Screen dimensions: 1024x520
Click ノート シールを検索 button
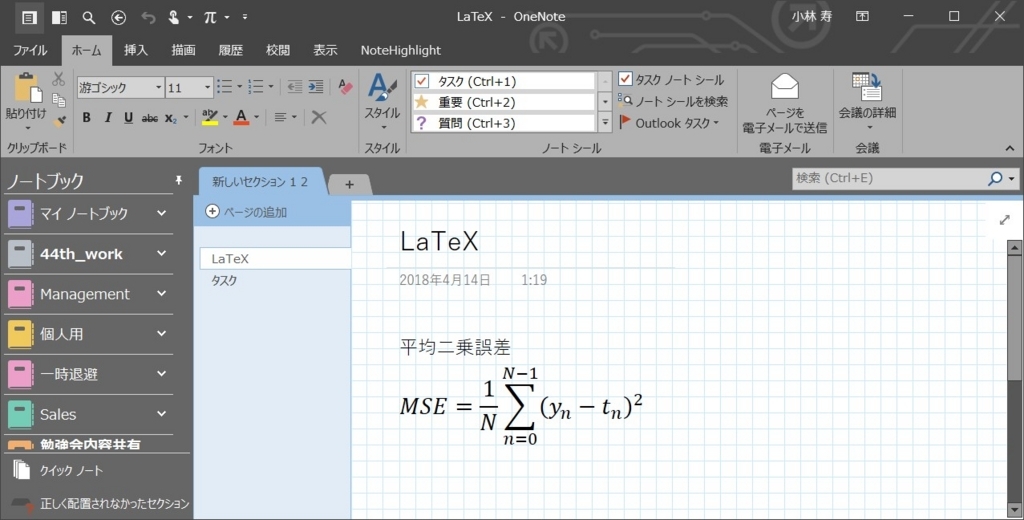pyautogui.click(x=673, y=101)
